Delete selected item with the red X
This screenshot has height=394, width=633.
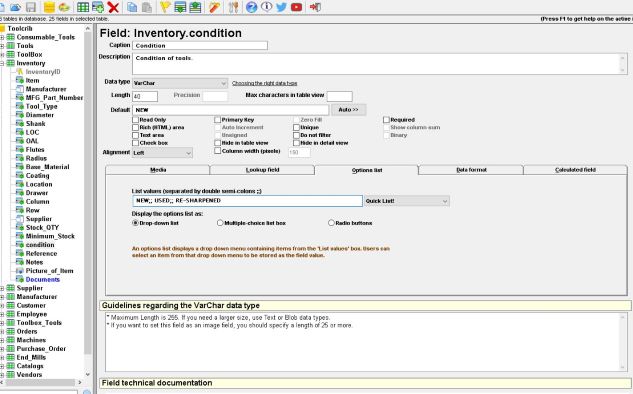pyautogui.click(x=113, y=7)
